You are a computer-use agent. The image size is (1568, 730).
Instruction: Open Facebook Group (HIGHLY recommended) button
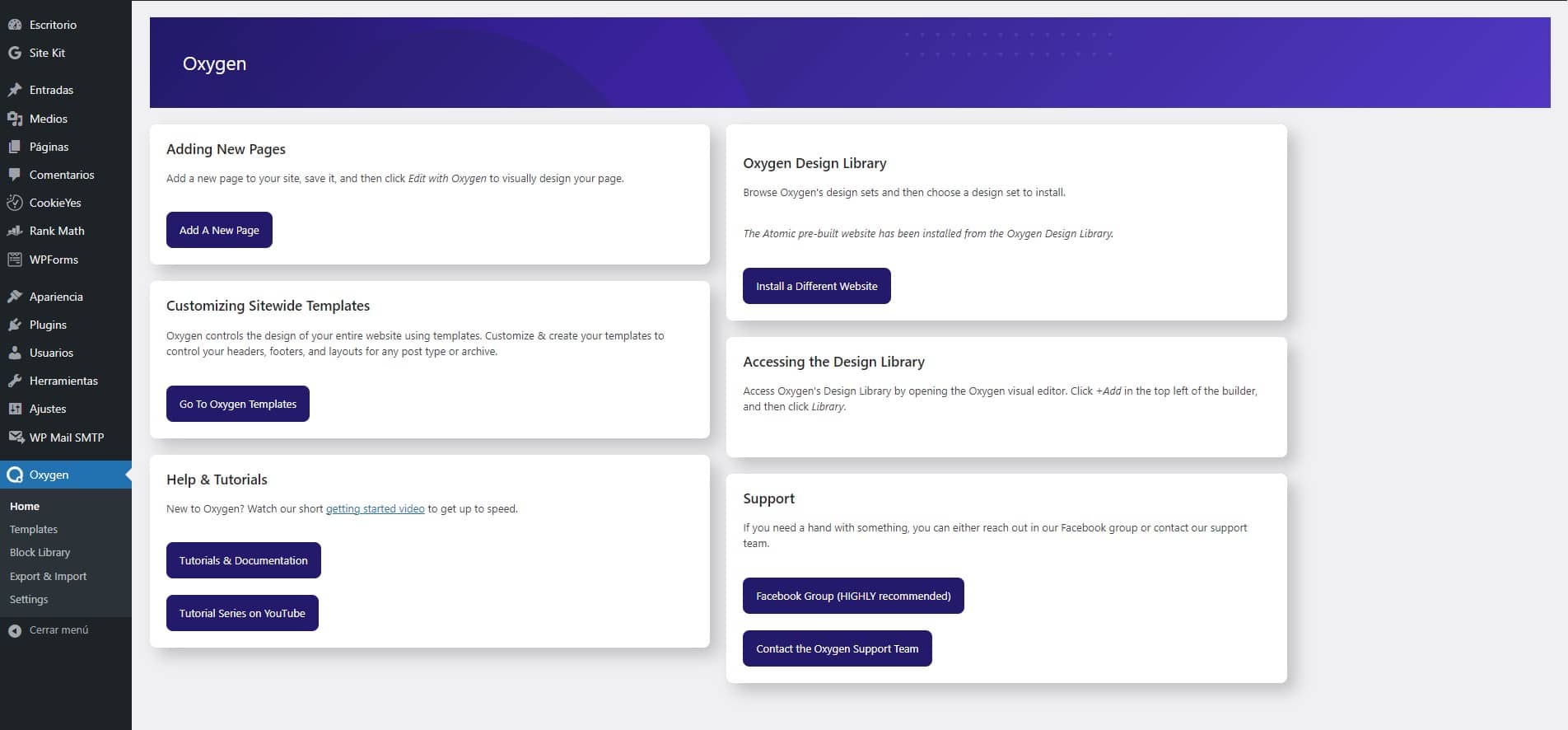pyautogui.click(x=853, y=596)
